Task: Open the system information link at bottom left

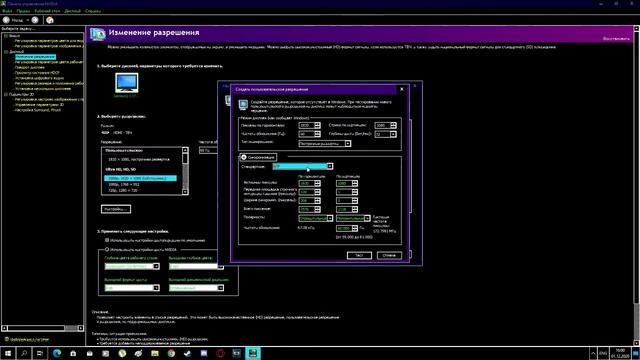Action: tap(29, 339)
